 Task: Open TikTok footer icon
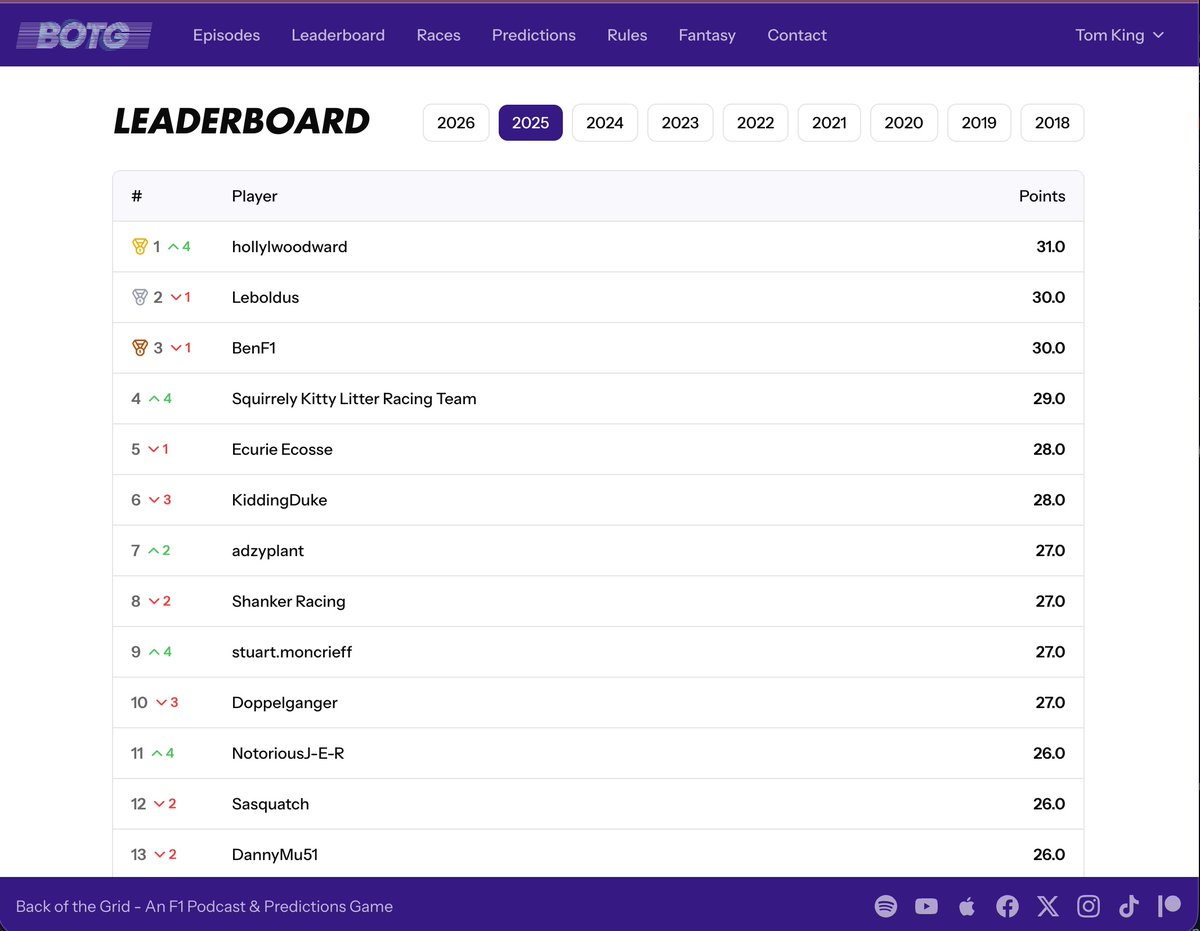click(1129, 907)
